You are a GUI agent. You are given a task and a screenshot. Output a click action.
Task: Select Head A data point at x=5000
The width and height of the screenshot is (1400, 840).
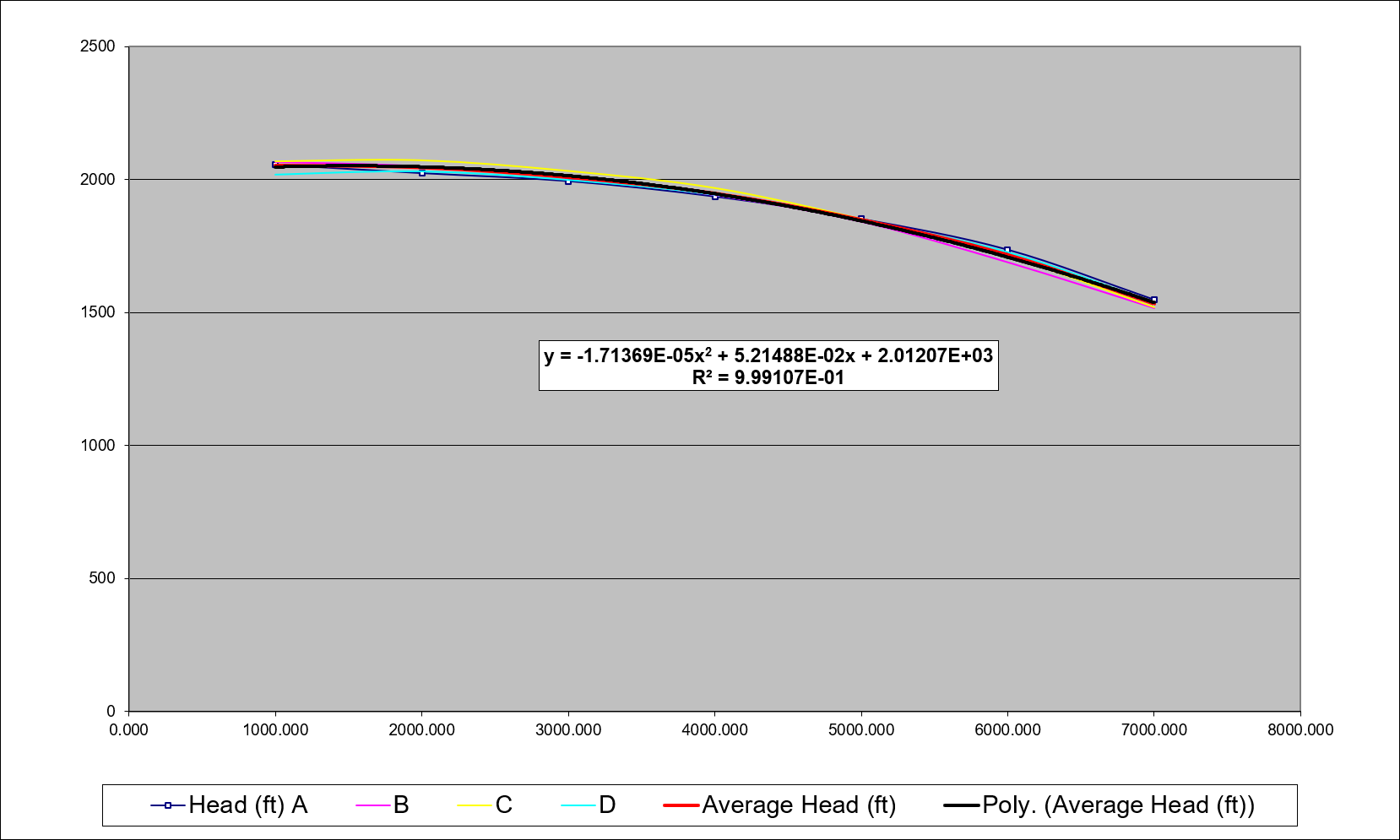tap(861, 219)
